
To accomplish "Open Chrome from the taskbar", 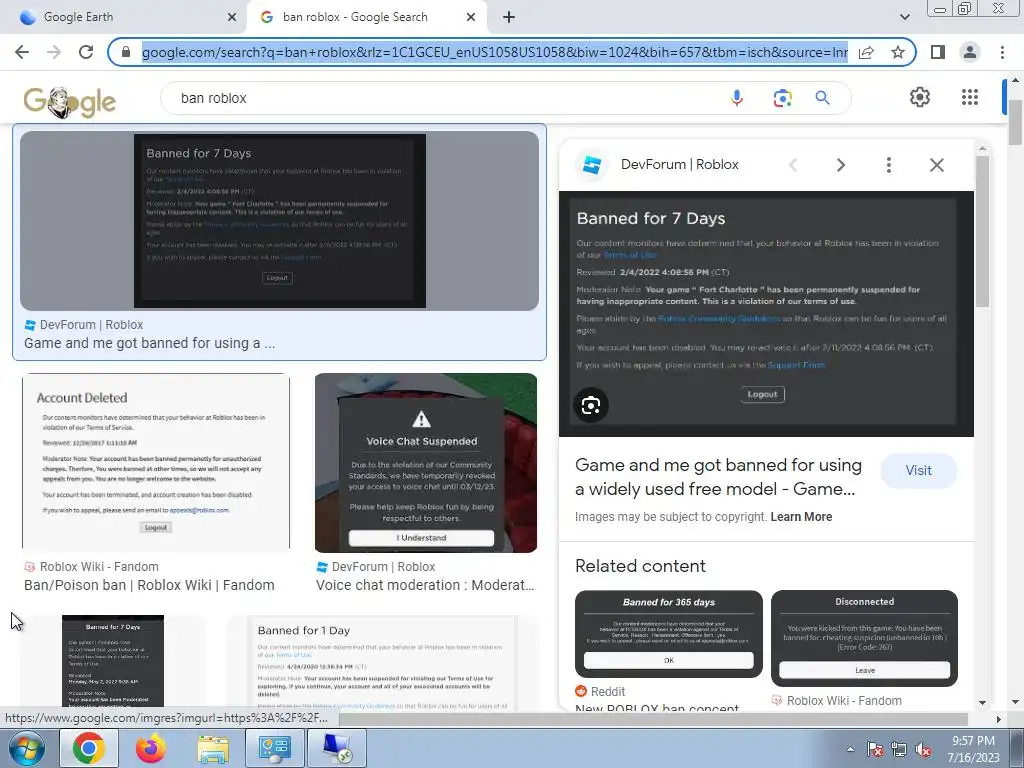I will coord(89,748).
